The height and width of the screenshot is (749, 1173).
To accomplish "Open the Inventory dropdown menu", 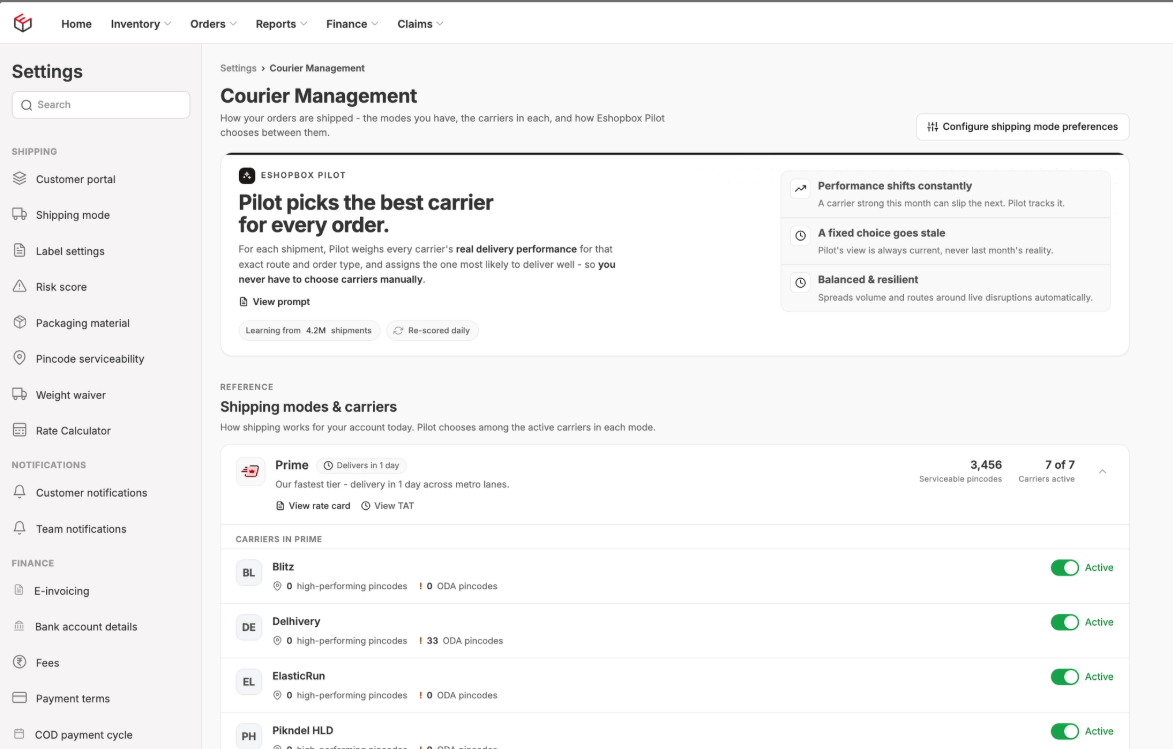I will pos(141,24).
